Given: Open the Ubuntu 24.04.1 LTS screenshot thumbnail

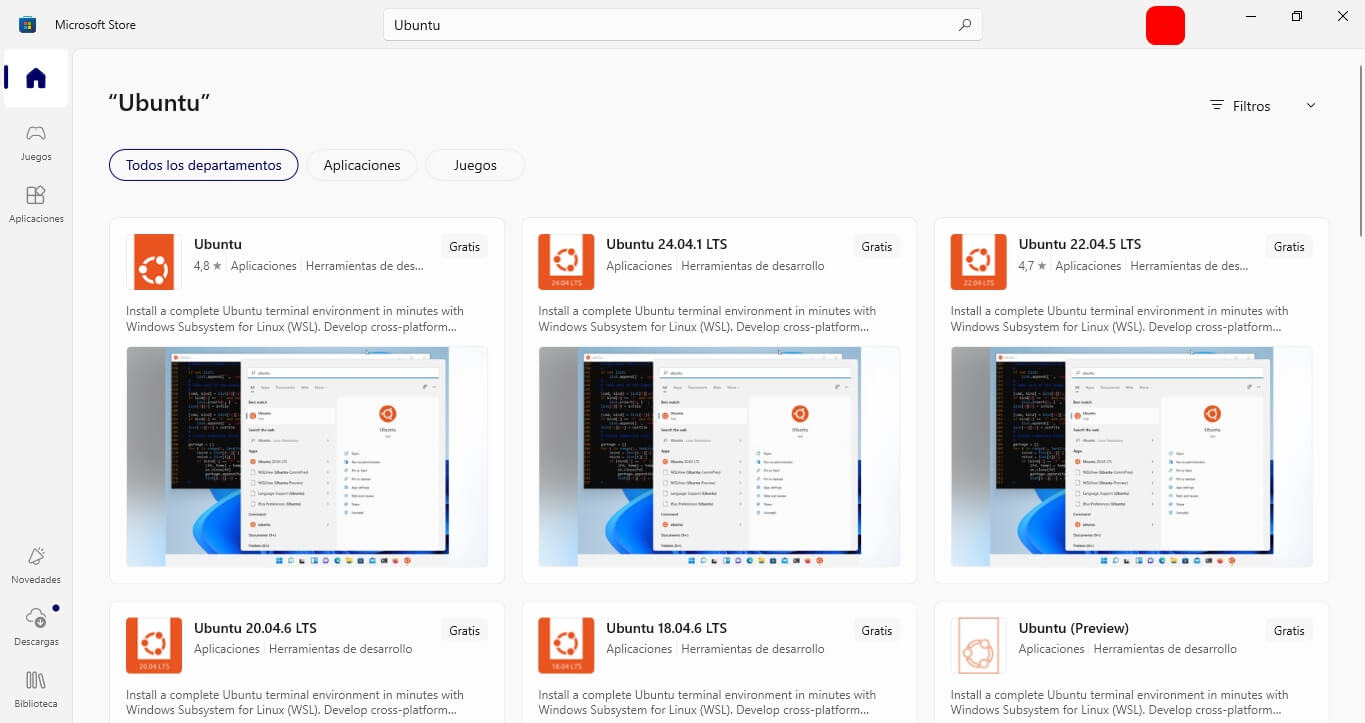Looking at the screenshot, I should pyautogui.click(x=719, y=457).
